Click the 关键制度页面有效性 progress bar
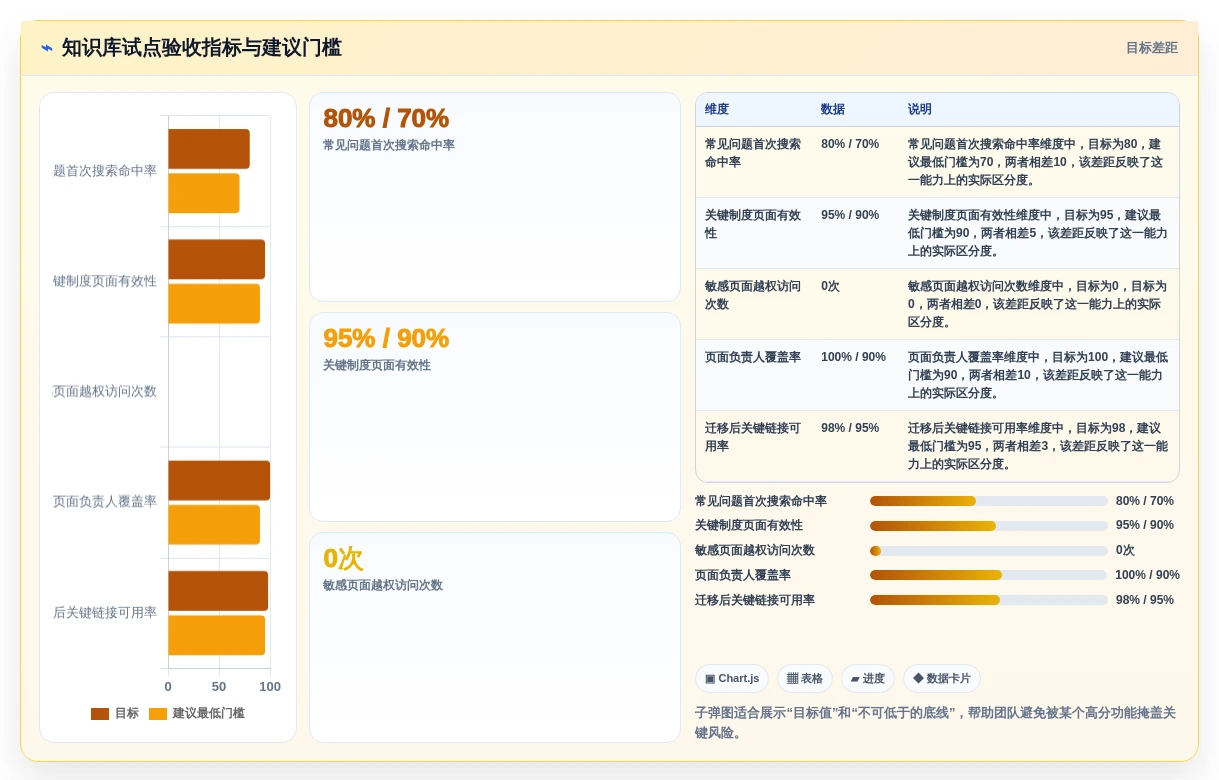The height and width of the screenshot is (780, 1219). (x=989, y=526)
